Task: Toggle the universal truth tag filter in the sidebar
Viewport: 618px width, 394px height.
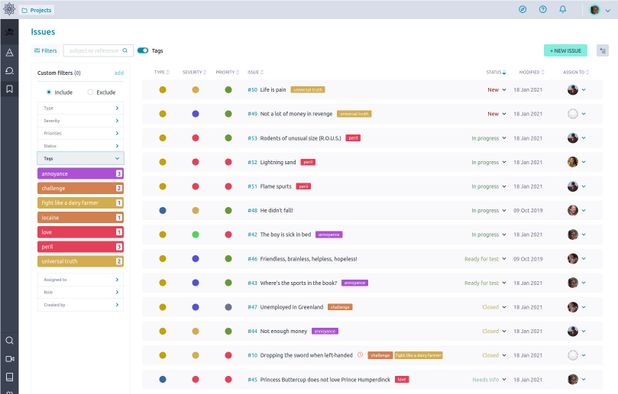Action: tap(80, 261)
